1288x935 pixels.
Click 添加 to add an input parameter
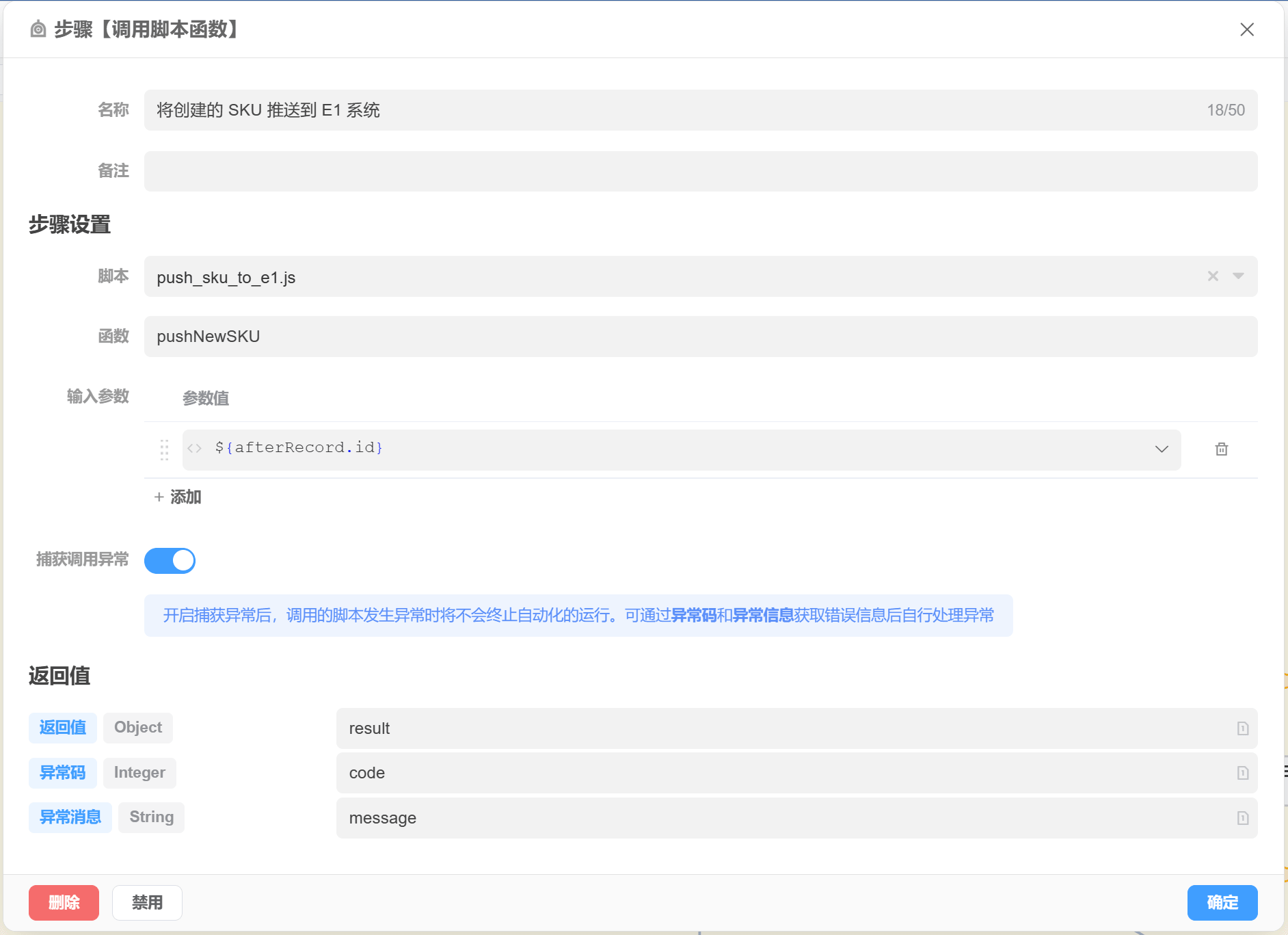point(178,497)
